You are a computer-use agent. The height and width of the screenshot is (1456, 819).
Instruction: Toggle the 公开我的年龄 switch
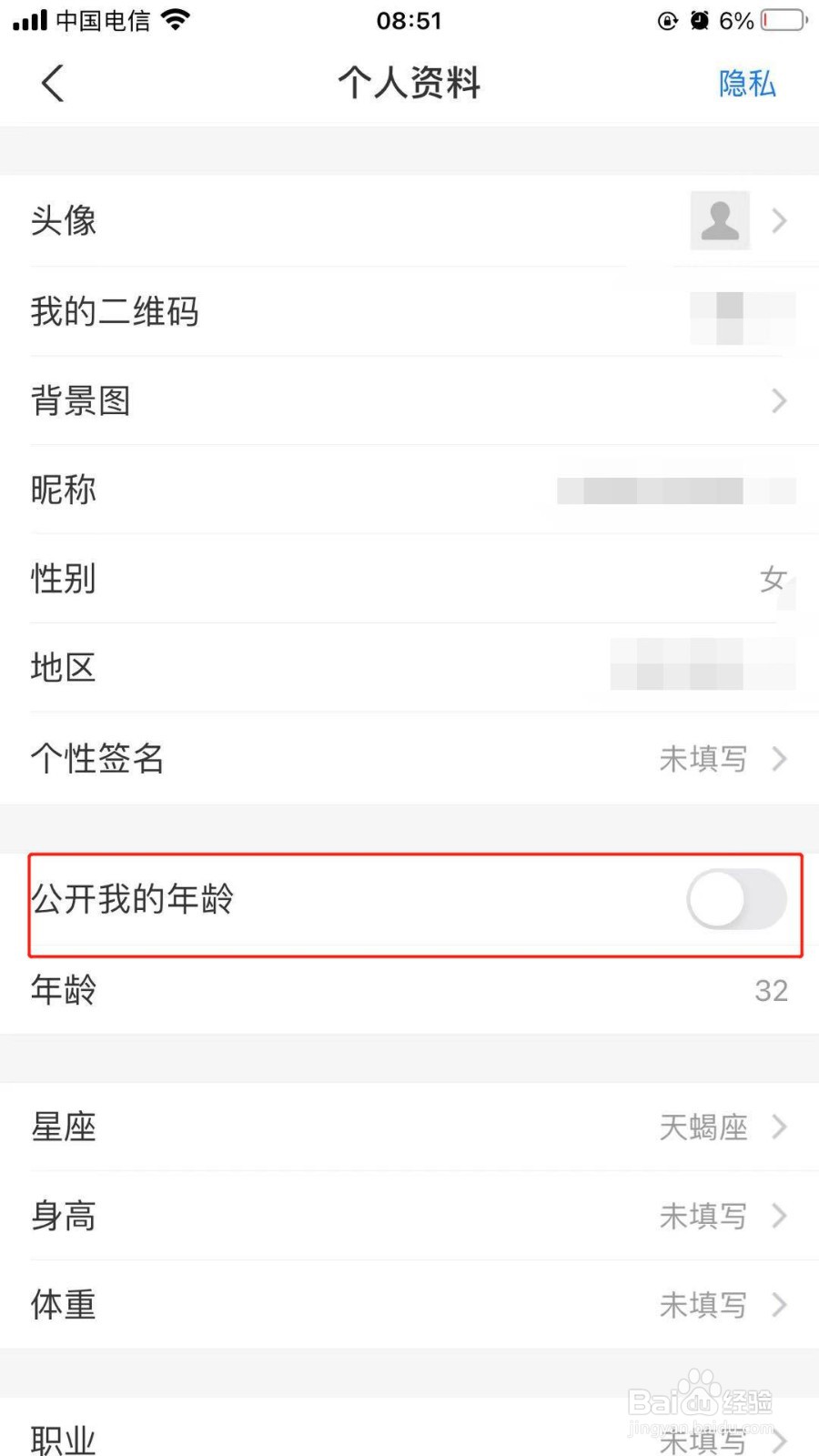737,899
